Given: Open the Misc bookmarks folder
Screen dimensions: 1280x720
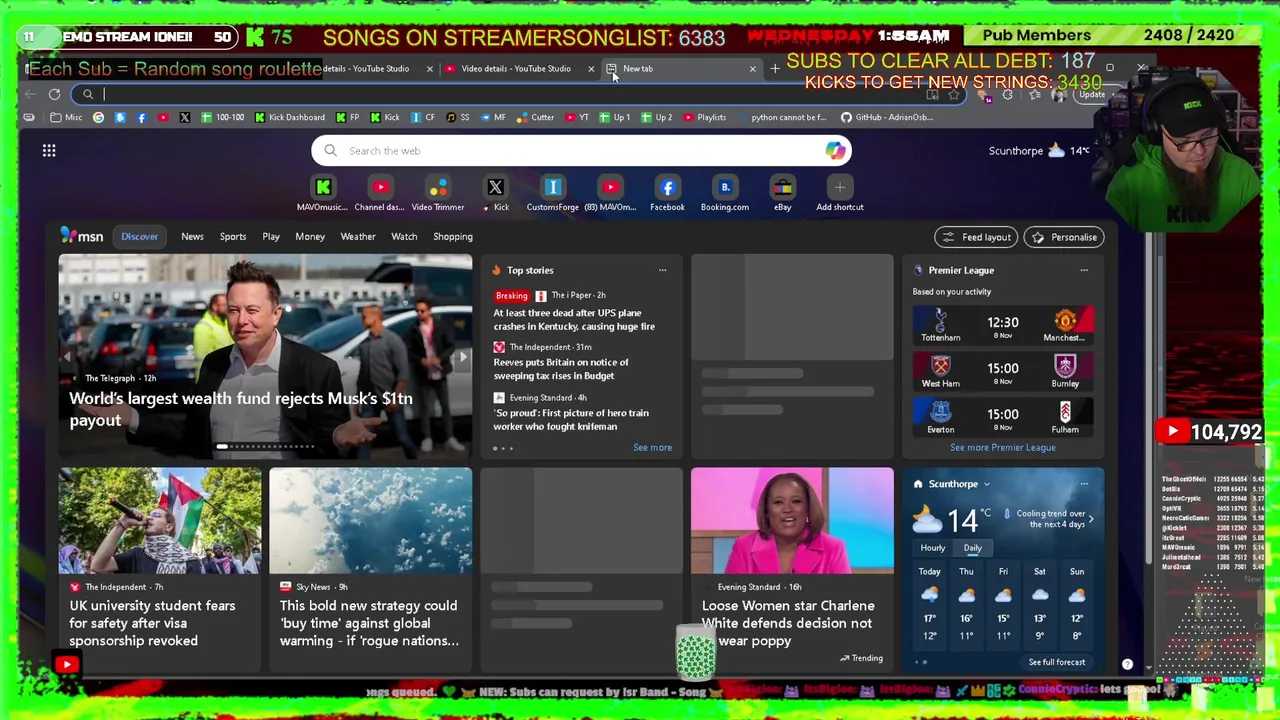Looking at the screenshot, I should 67,117.
